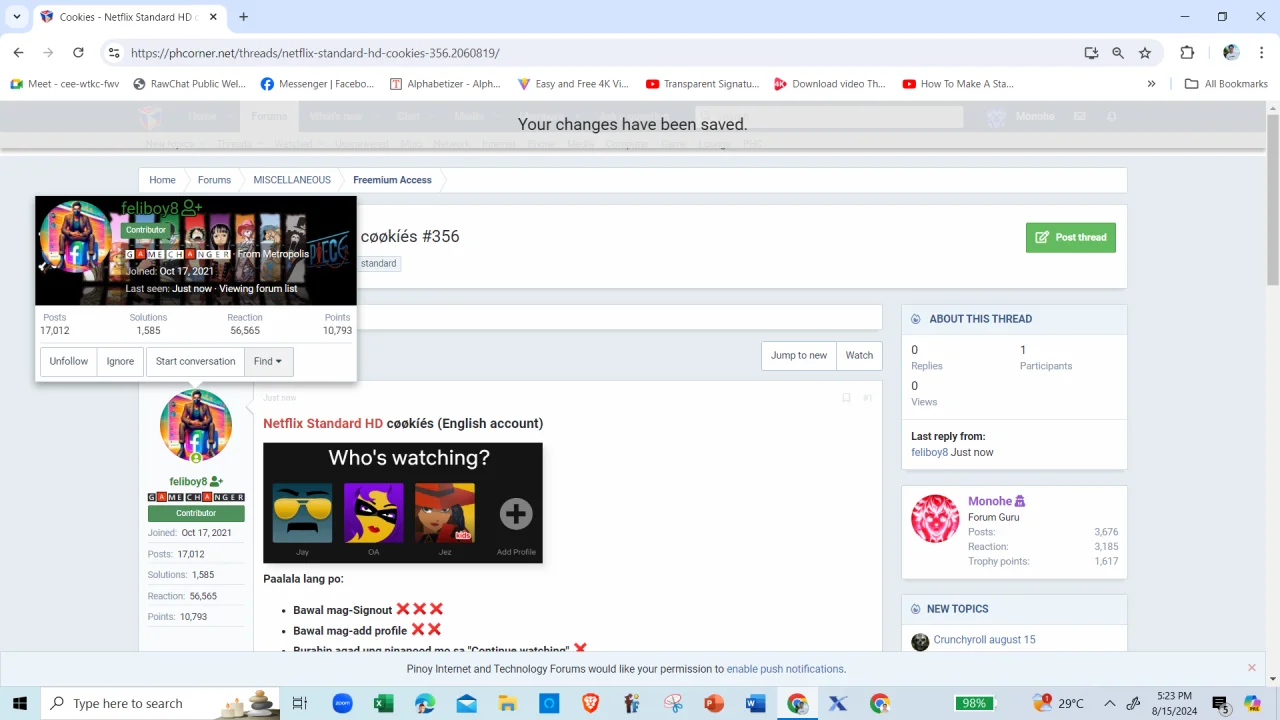Viewport: 1280px width, 720px height.
Task: Open the Find dropdown in profile popup
Action: (268, 361)
